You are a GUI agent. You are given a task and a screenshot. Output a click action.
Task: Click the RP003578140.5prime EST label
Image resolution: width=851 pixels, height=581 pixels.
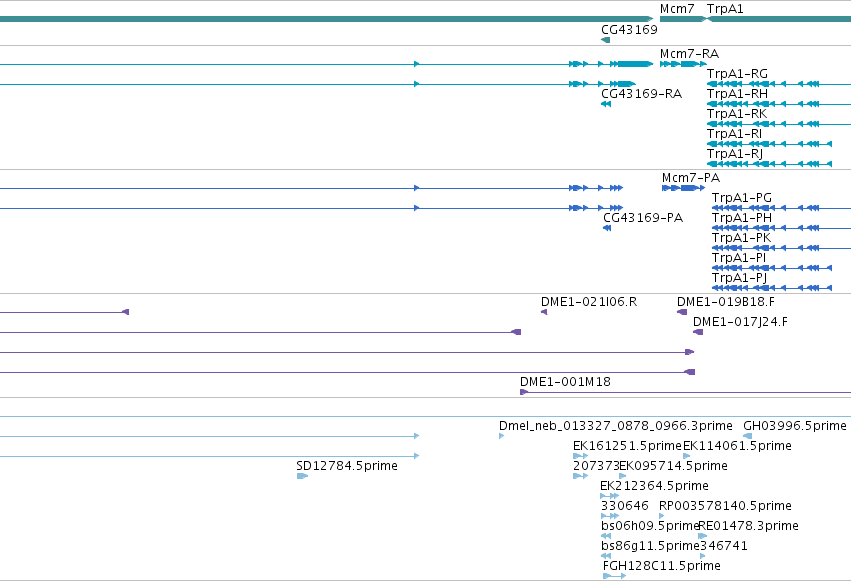(x=725, y=506)
